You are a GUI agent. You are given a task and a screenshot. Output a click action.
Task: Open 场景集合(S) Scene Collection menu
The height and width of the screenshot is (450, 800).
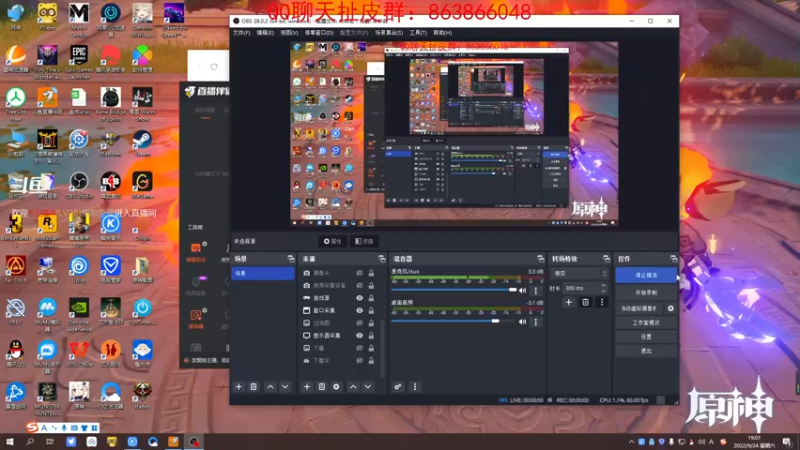[x=389, y=33]
